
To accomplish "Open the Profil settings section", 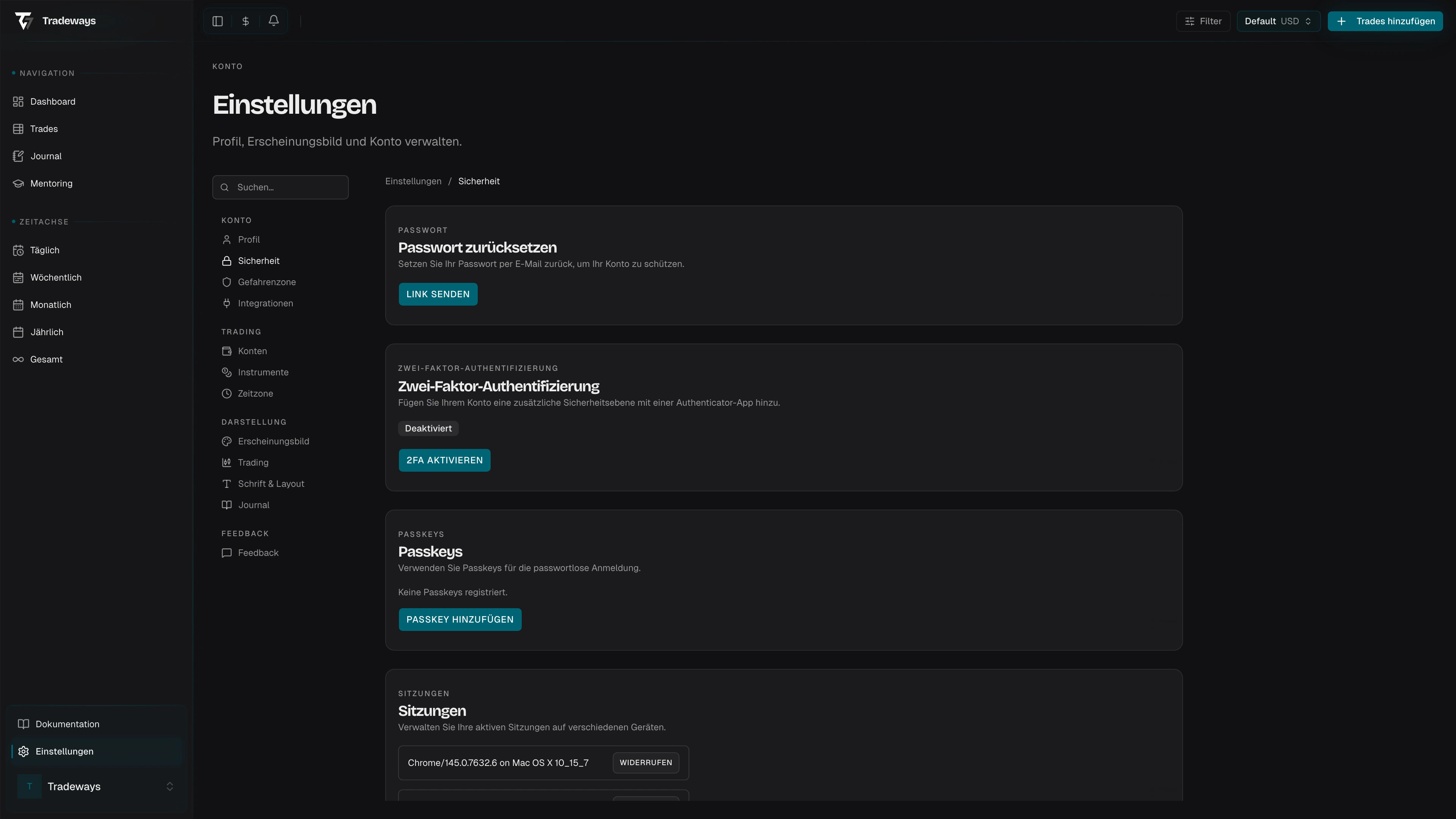I will (249, 240).
